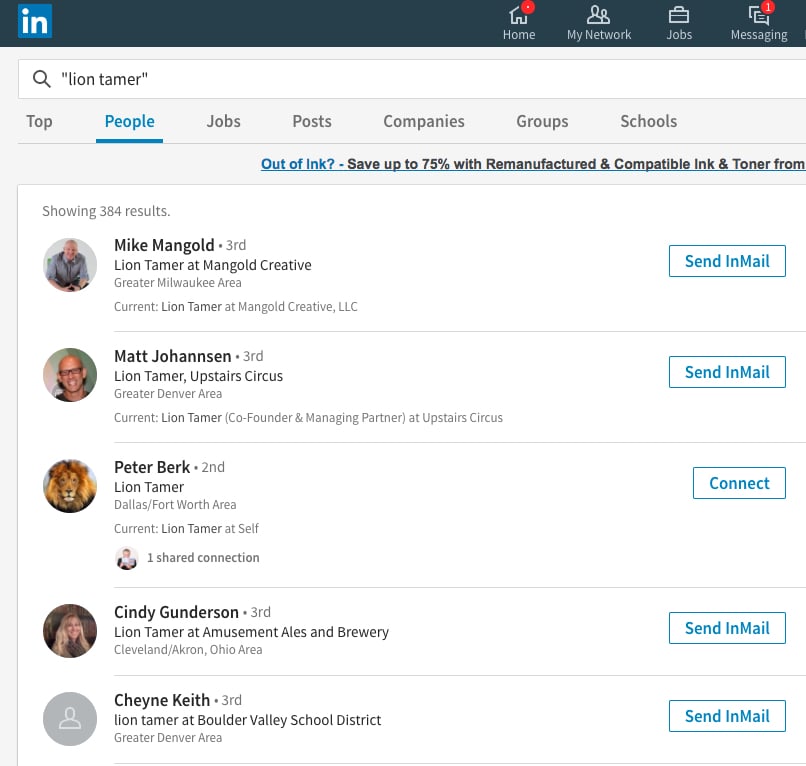Open Matt Johannsen's profile name
This screenshot has height=766, width=806.
pos(173,356)
